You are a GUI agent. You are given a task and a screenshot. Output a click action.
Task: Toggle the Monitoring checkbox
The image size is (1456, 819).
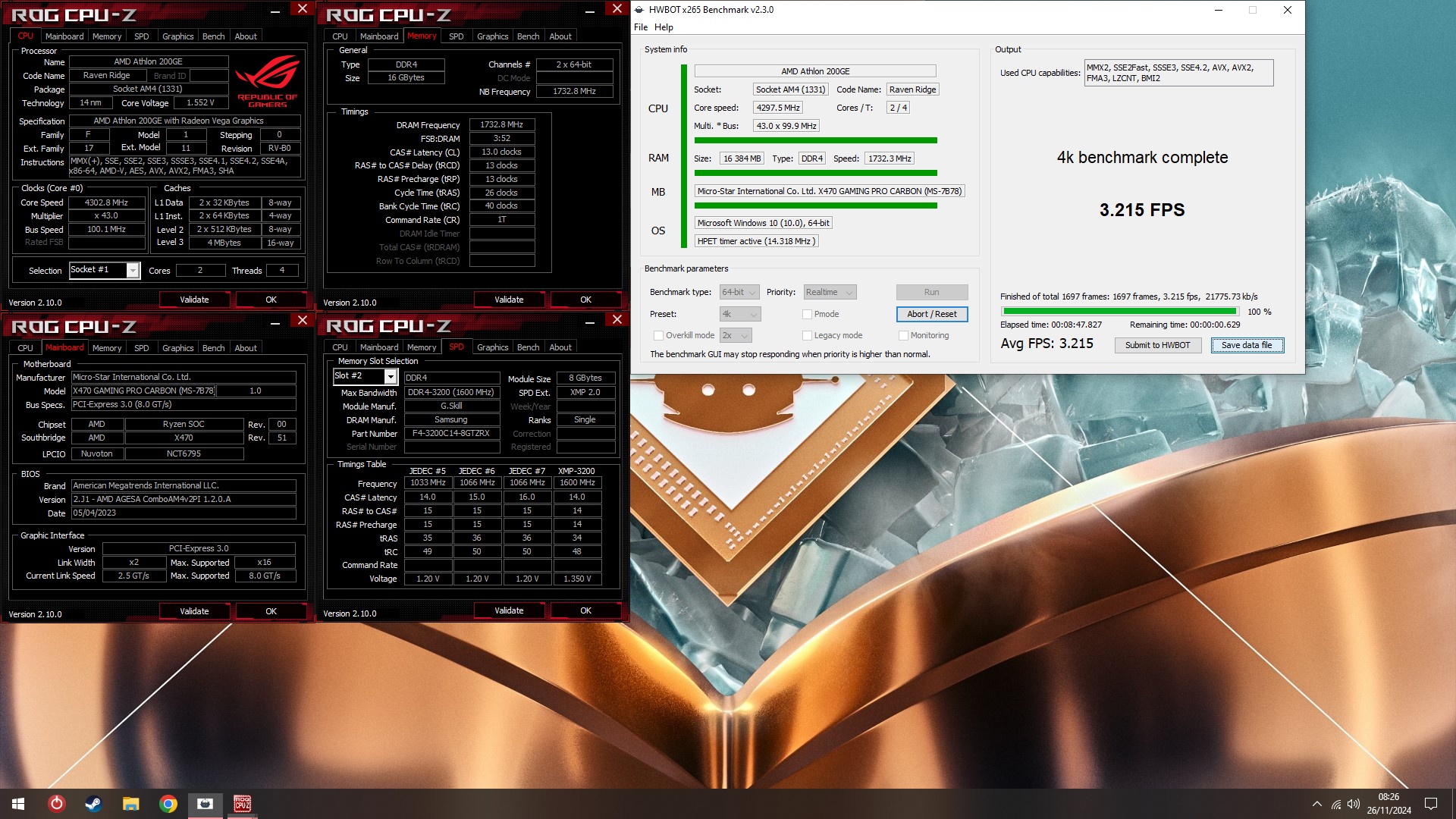(904, 335)
